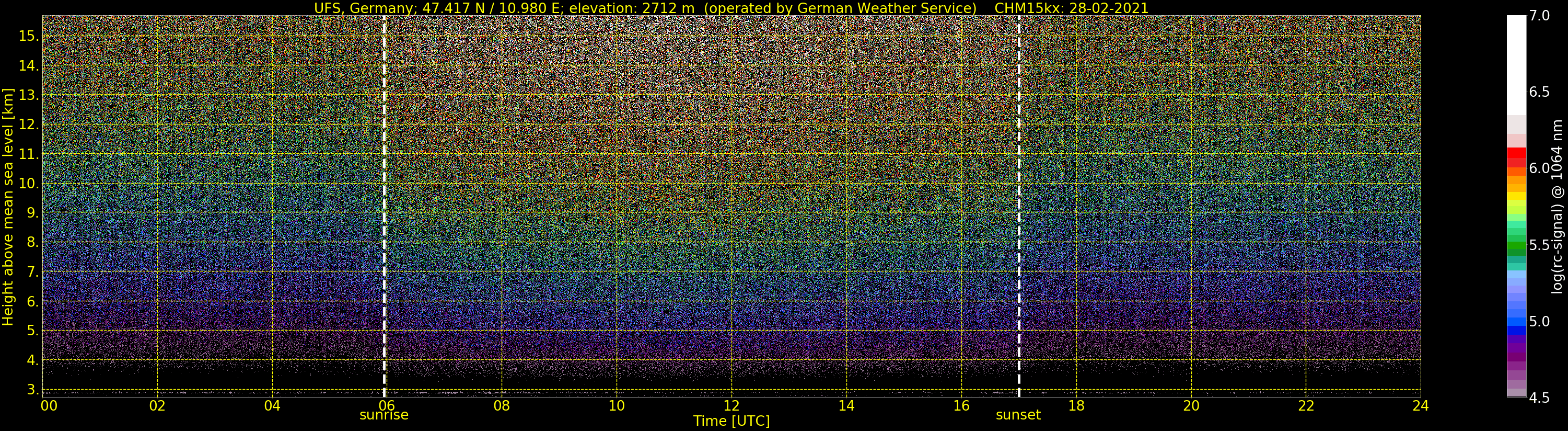Click the 'log(rc-signal) @ 1064 nm' colorbar label
Screen dimensions: 1568x431
pyautogui.click(x=1558, y=207)
